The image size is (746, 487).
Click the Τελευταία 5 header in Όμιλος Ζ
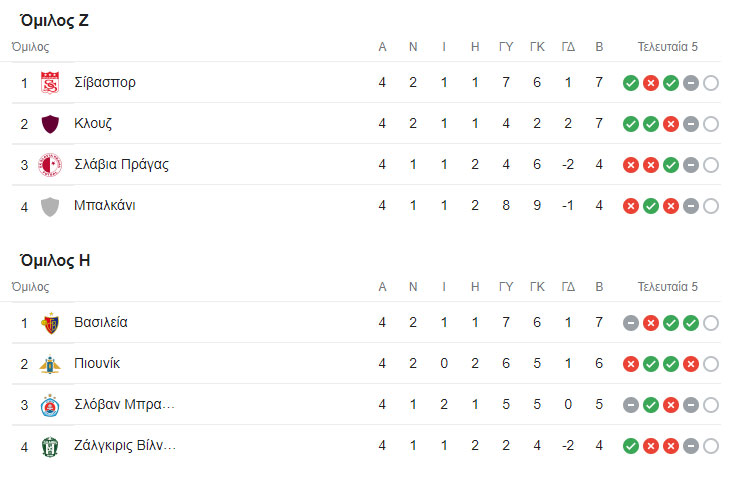[x=668, y=47]
